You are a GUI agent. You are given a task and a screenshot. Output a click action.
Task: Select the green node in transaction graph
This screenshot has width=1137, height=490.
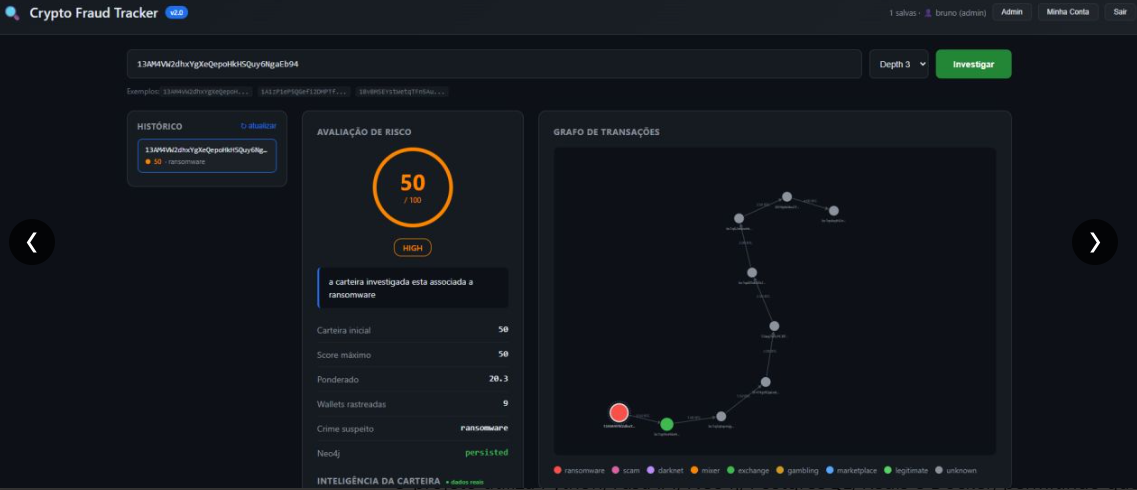point(666,424)
